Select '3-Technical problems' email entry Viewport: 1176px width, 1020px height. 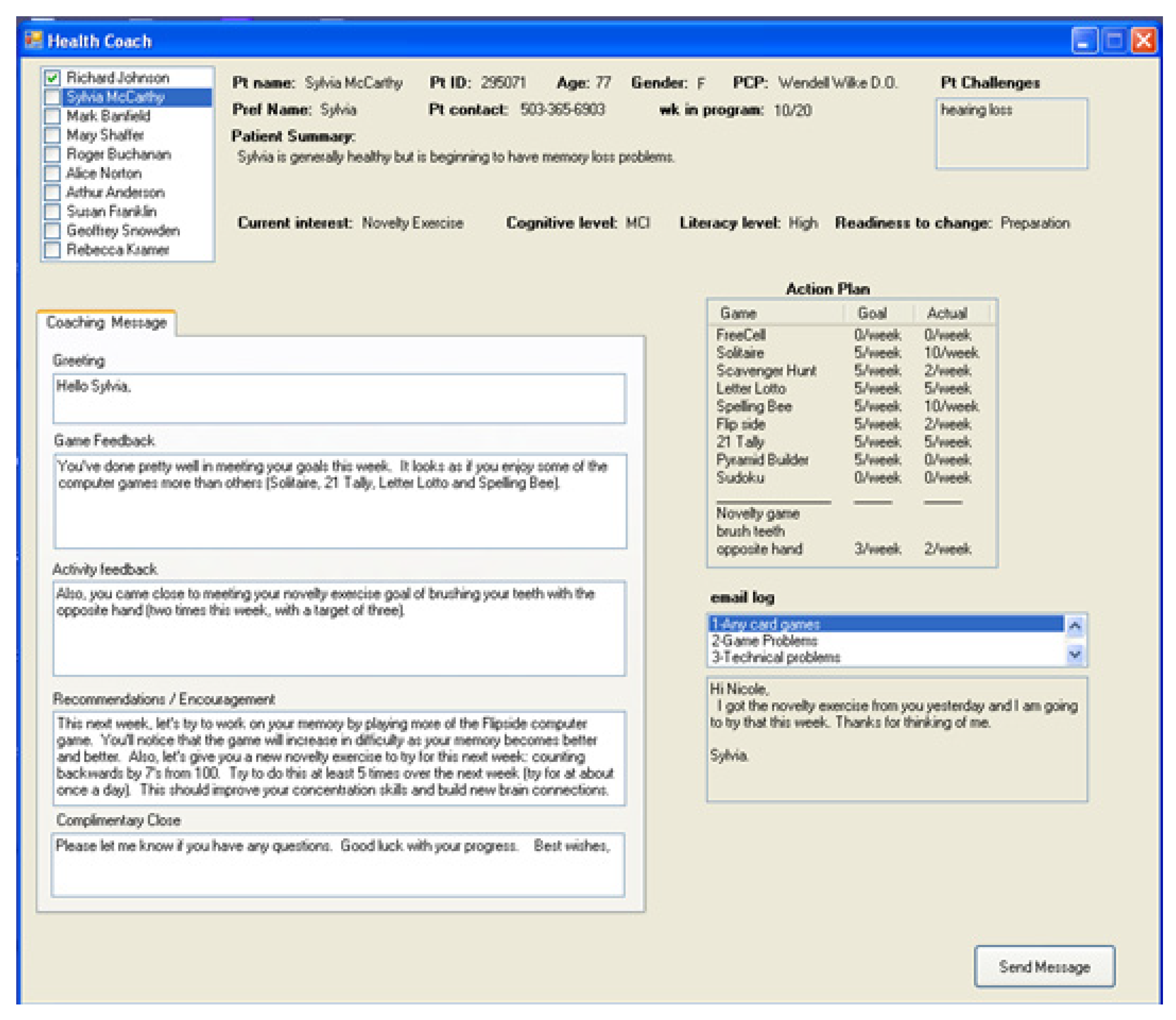[775, 657]
